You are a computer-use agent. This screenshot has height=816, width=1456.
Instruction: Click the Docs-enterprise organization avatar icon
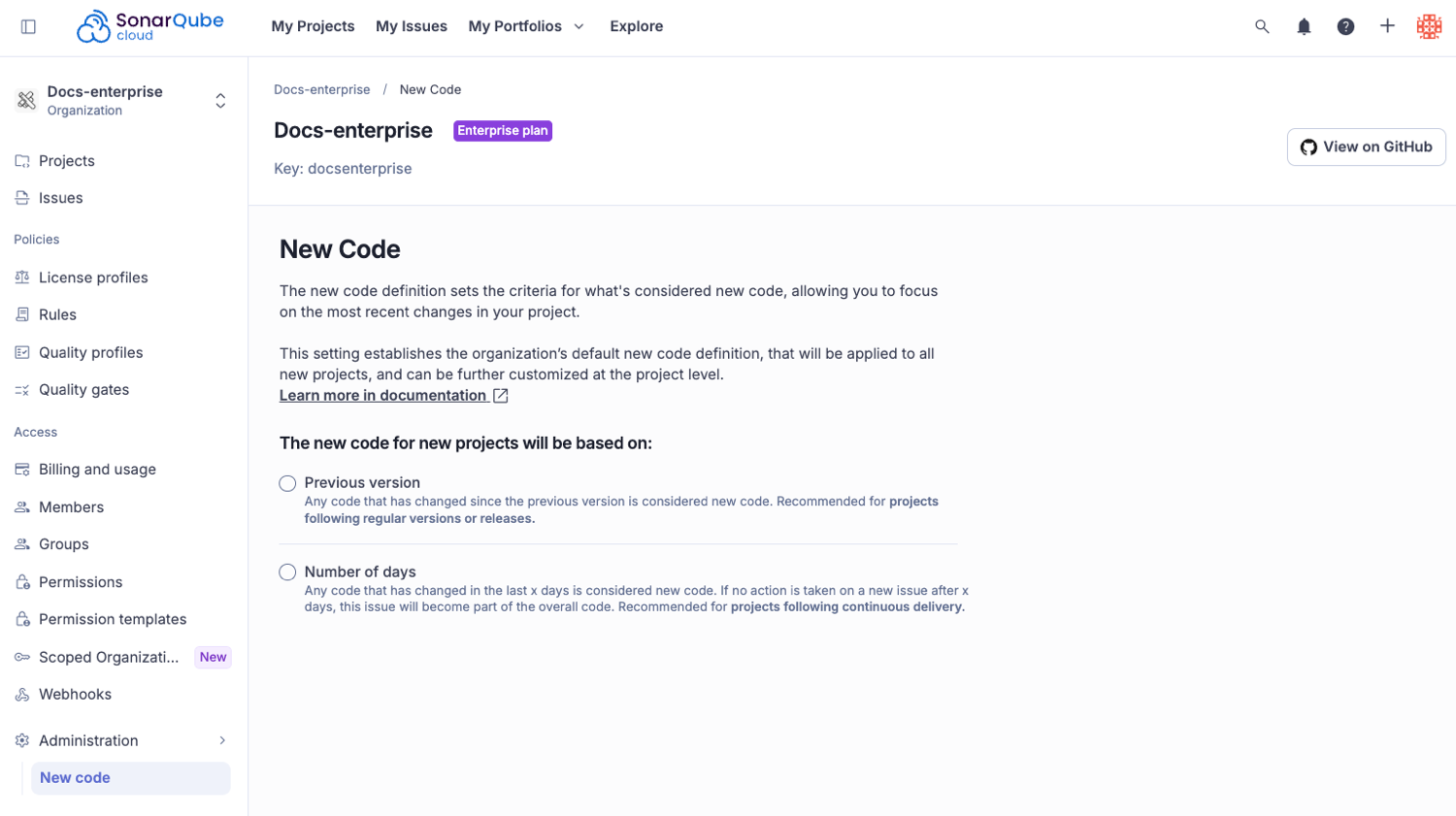[26, 100]
